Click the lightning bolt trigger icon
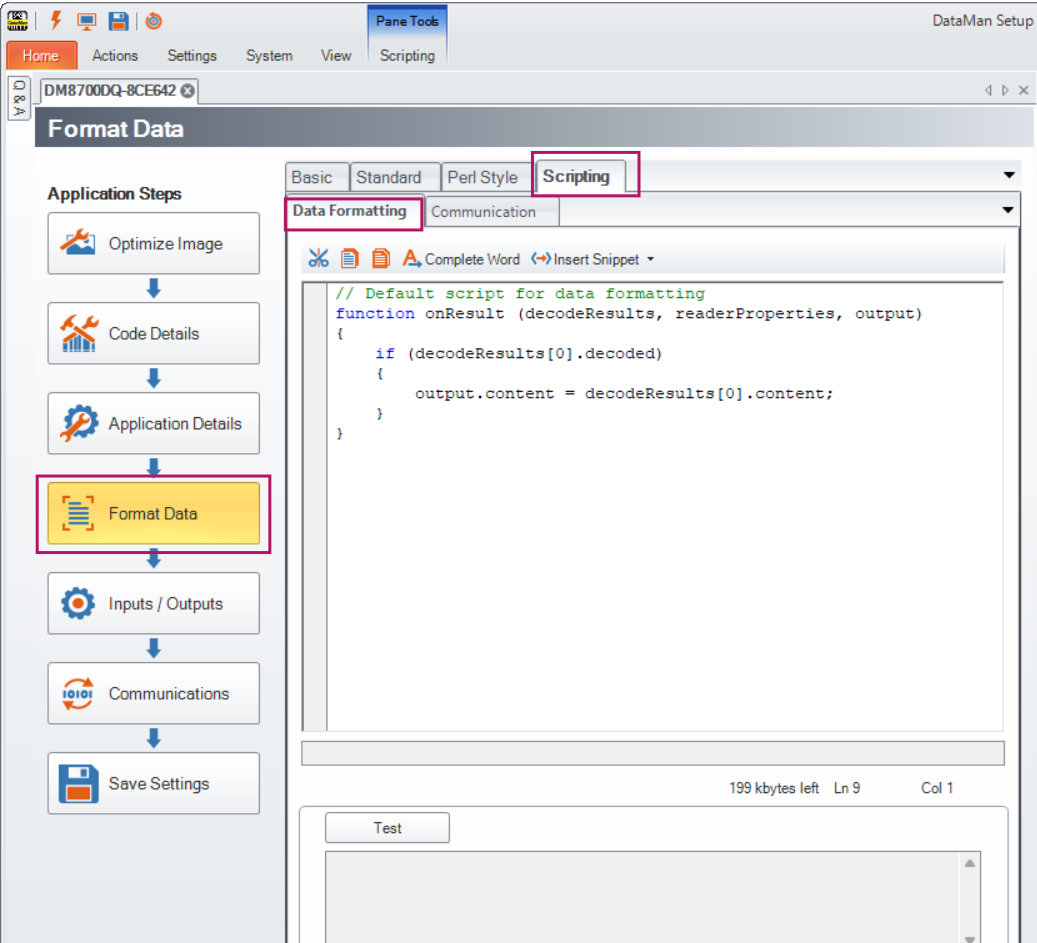 [56, 21]
